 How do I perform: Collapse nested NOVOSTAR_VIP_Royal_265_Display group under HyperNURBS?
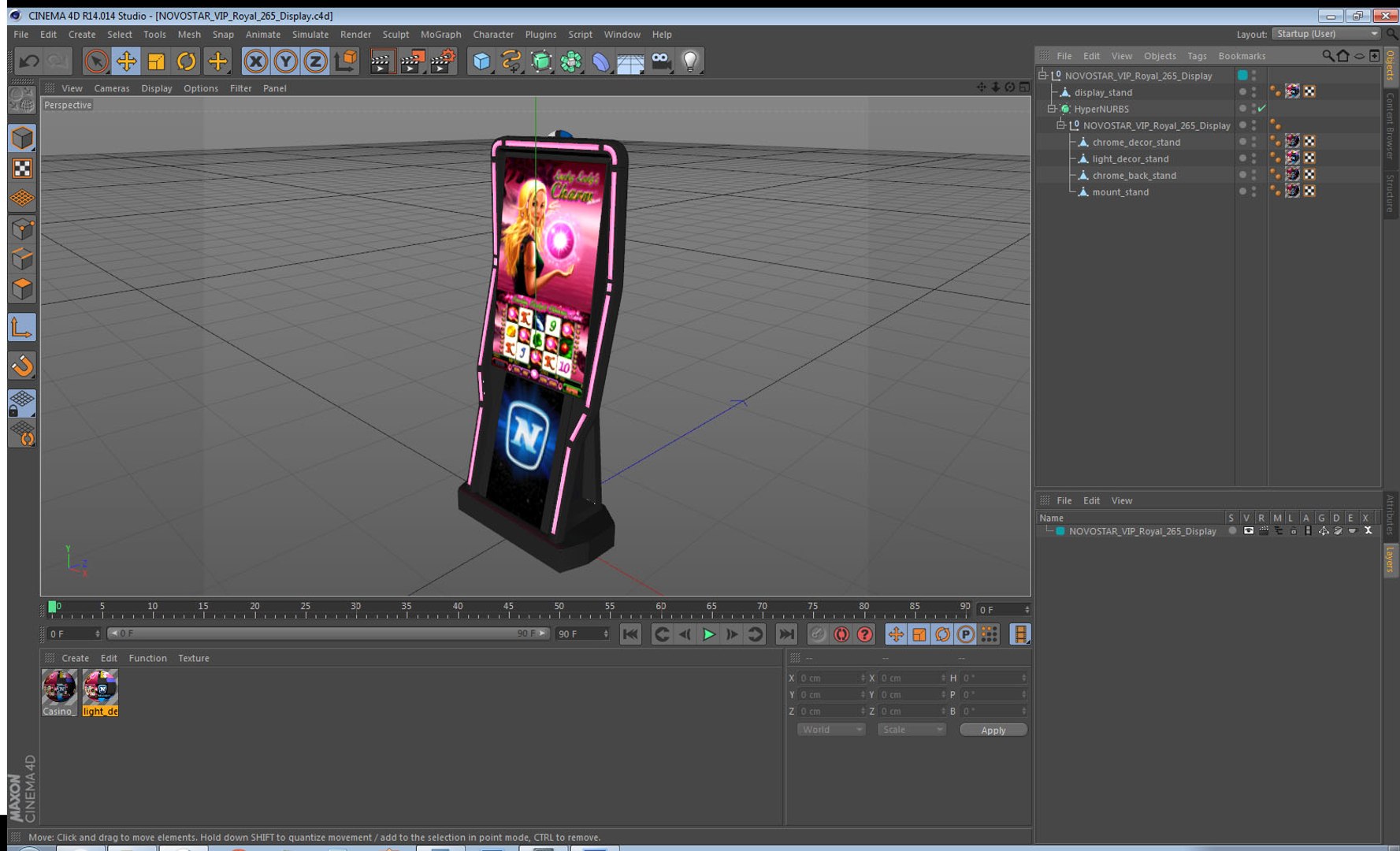tap(1060, 125)
